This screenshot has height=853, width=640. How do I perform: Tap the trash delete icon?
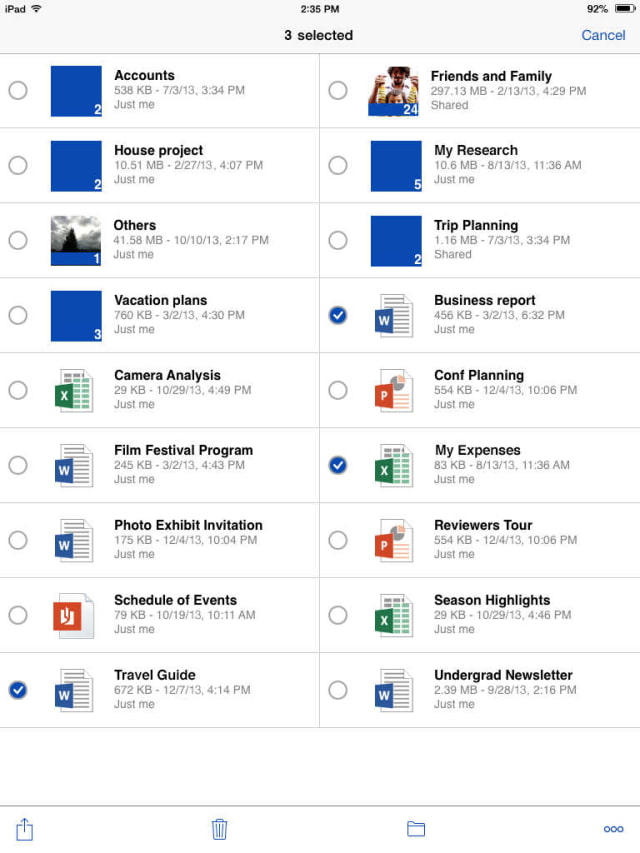click(220, 829)
